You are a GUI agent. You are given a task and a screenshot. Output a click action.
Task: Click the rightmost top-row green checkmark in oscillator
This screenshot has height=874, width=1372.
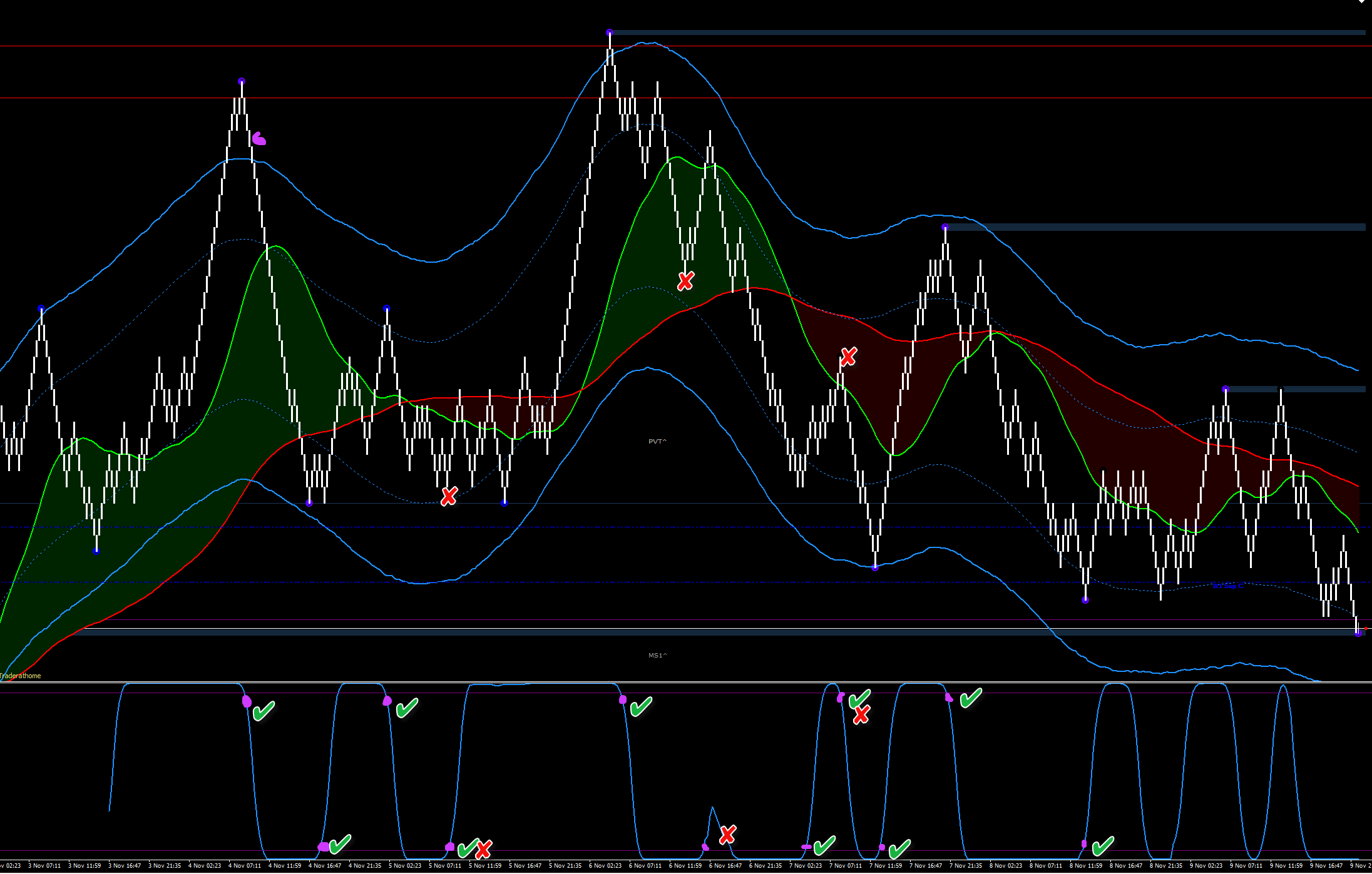pyautogui.click(x=971, y=698)
